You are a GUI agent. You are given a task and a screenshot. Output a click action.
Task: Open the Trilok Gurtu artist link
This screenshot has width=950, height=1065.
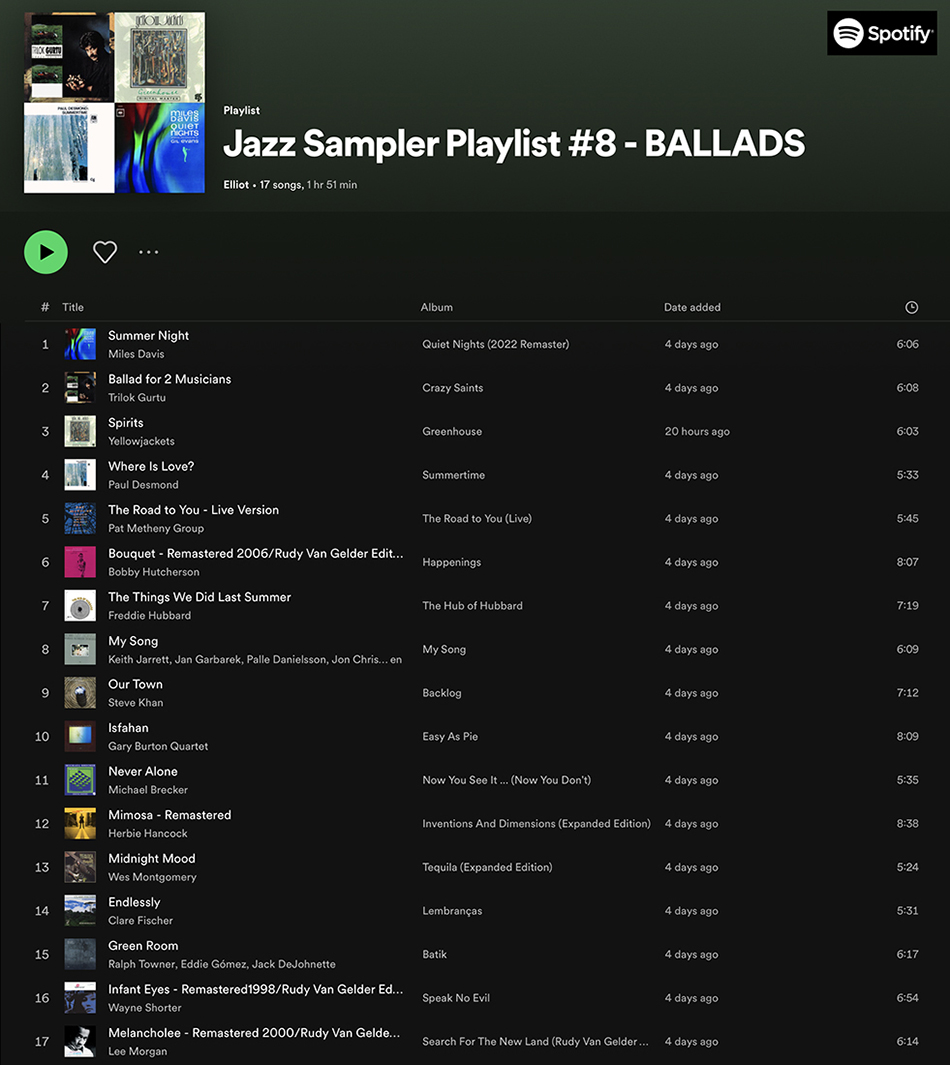136,397
